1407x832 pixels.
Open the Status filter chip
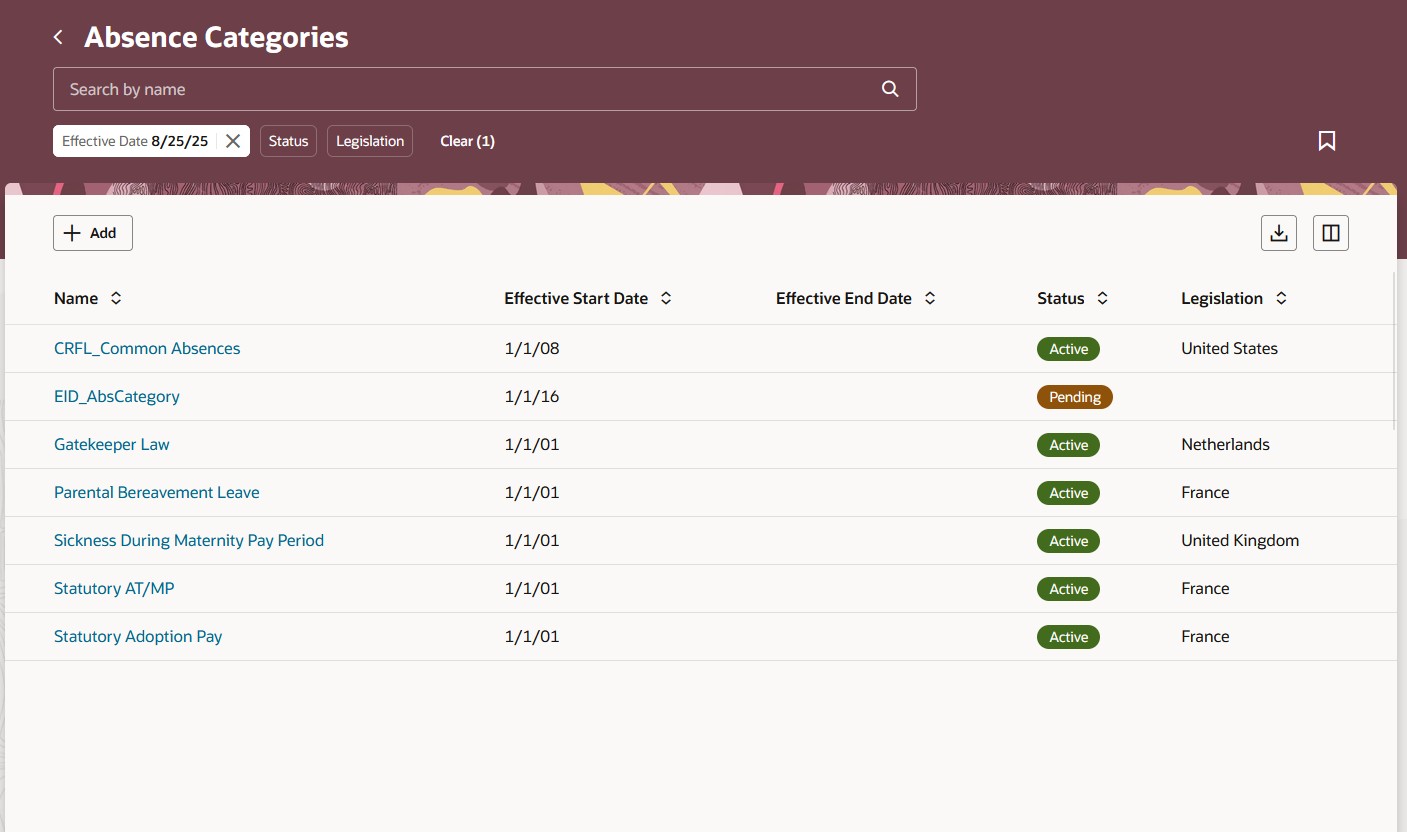pyautogui.click(x=288, y=140)
